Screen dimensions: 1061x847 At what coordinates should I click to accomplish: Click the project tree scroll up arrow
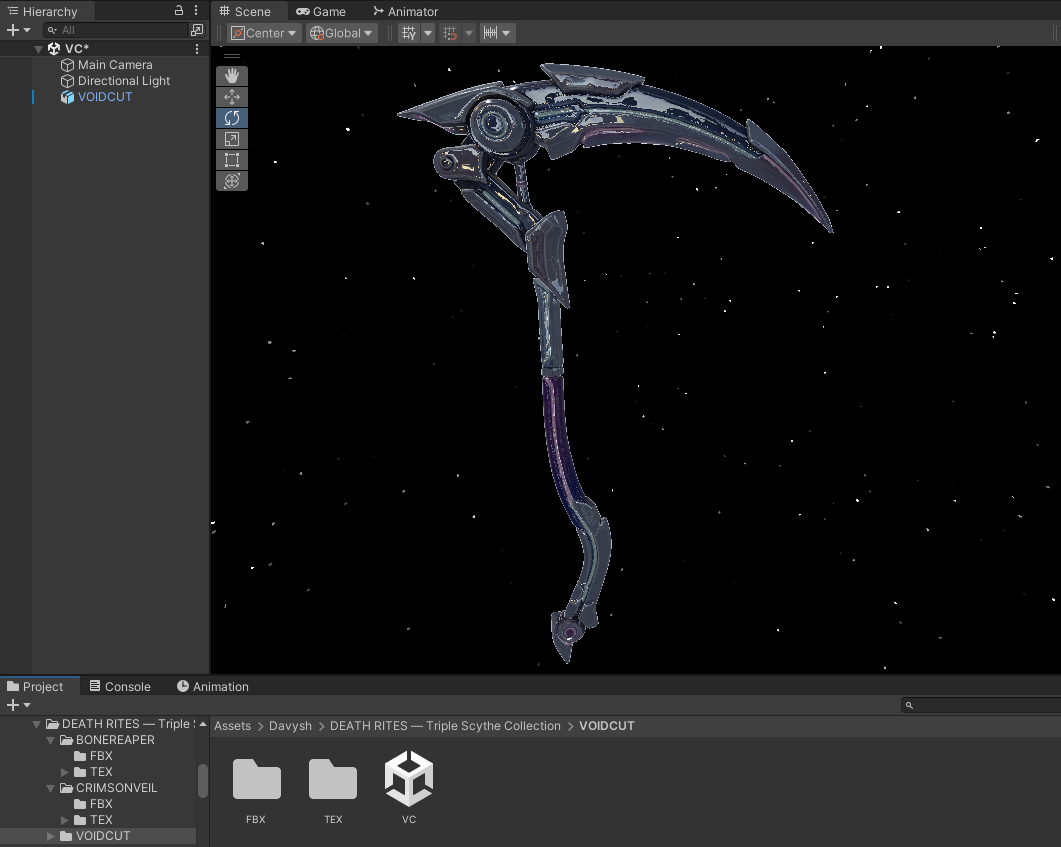pos(202,724)
